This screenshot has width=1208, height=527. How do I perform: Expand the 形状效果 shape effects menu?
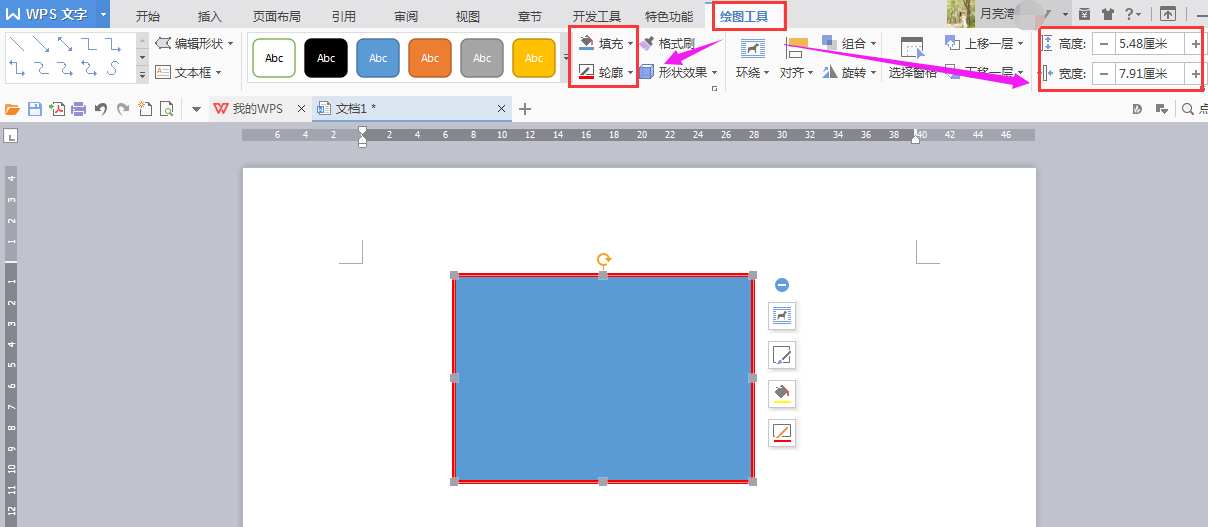[x=679, y=72]
